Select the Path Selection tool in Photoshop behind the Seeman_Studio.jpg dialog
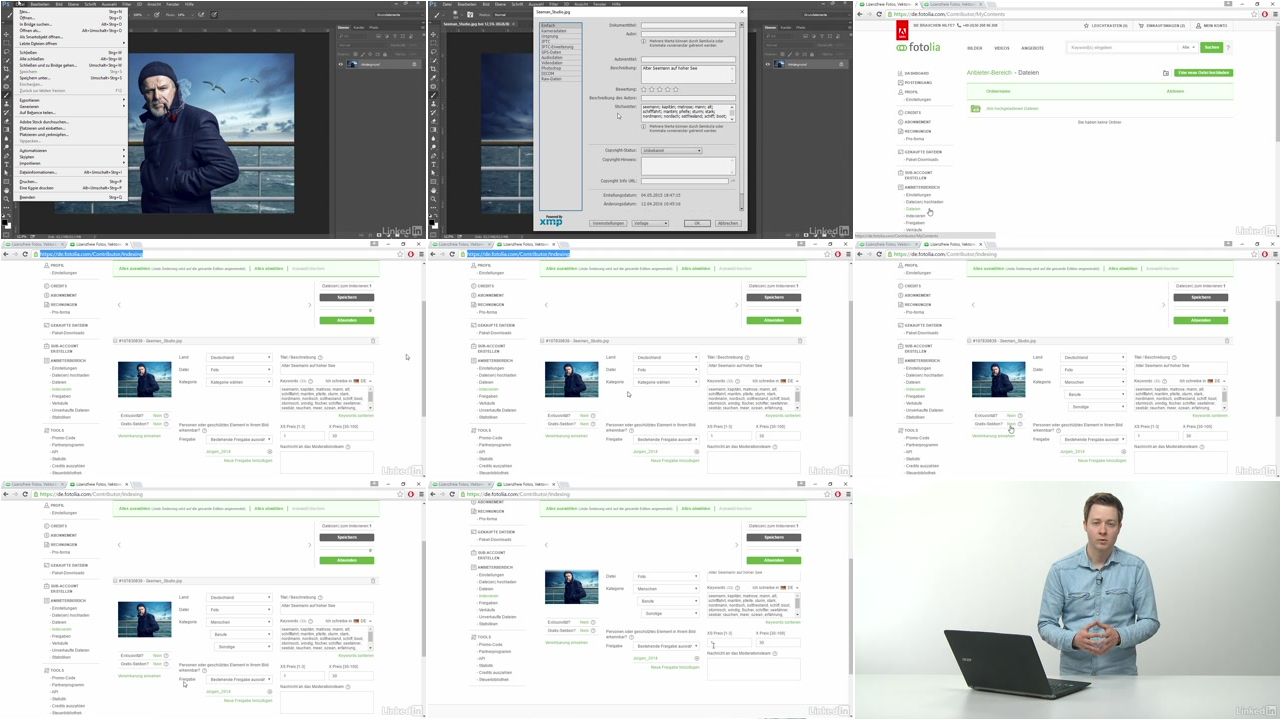Image resolution: width=1281 pixels, height=720 pixels. tap(433, 173)
